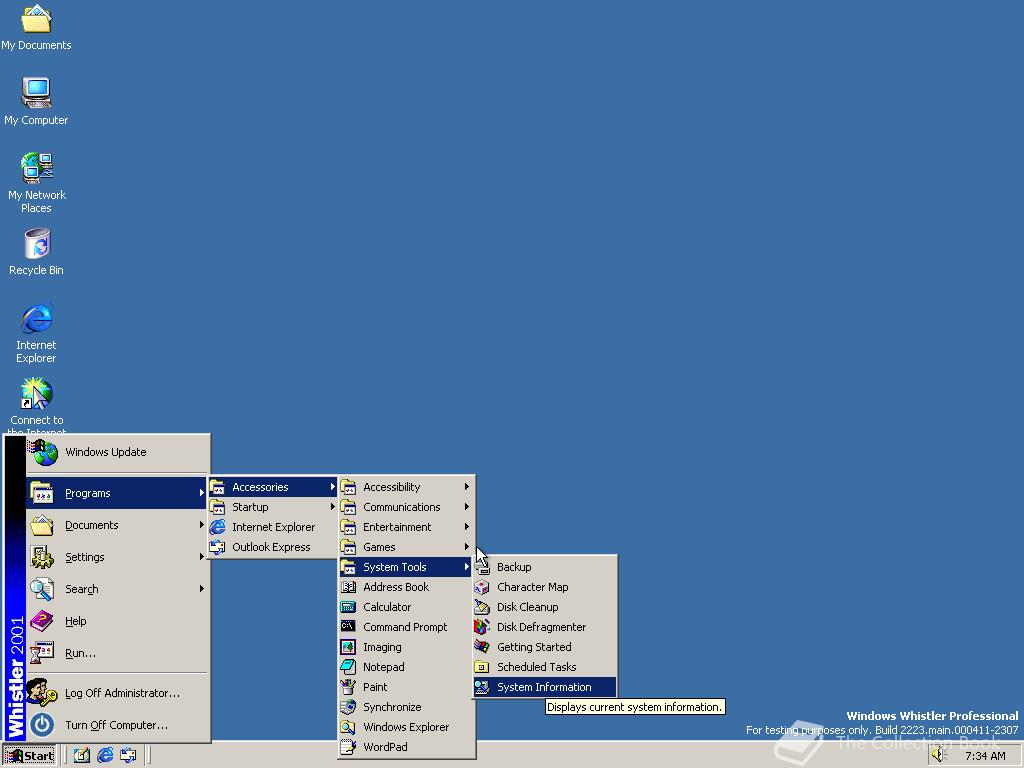
Task: Click the WordPad icon
Action: coord(349,747)
